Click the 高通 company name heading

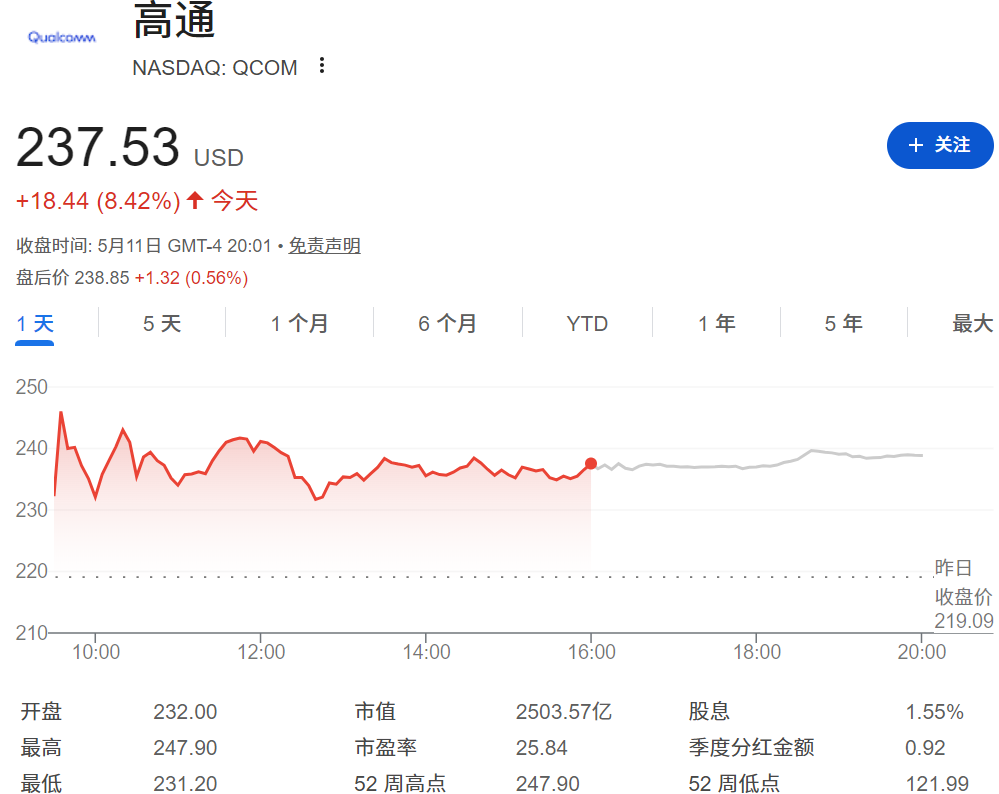174,20
